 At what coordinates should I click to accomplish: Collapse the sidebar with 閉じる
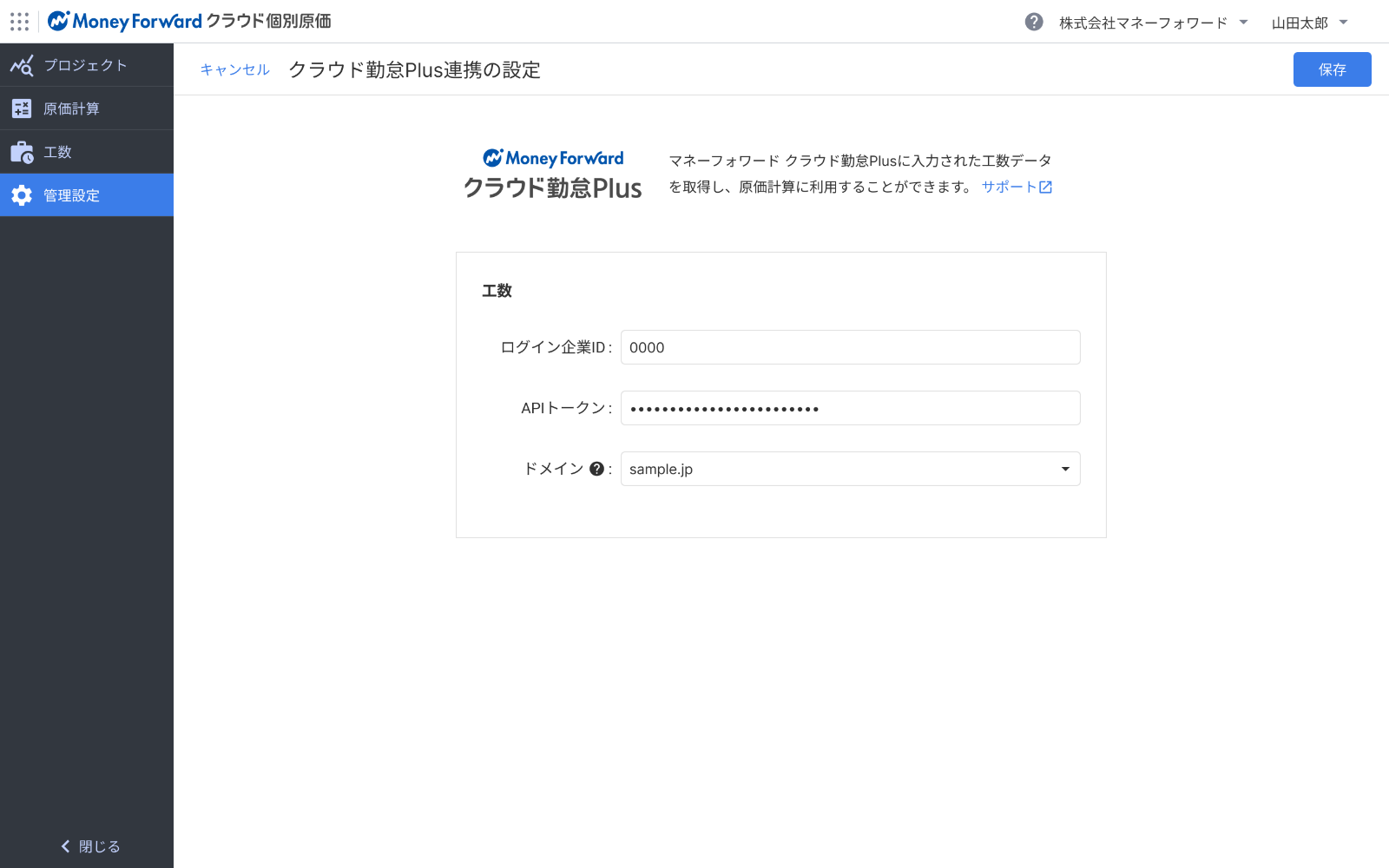(x=90, y=846)
